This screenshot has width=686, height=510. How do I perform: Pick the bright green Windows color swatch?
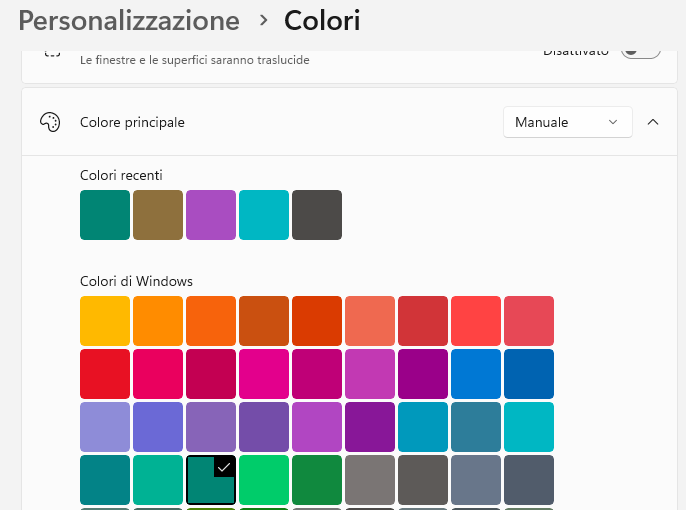point(264,480)
